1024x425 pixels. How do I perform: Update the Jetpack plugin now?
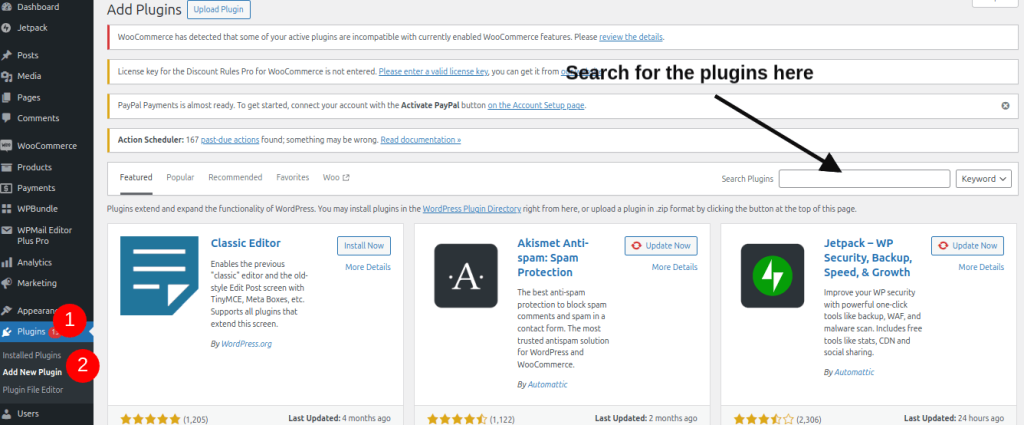pyautogui.click(x=968, y=245)
